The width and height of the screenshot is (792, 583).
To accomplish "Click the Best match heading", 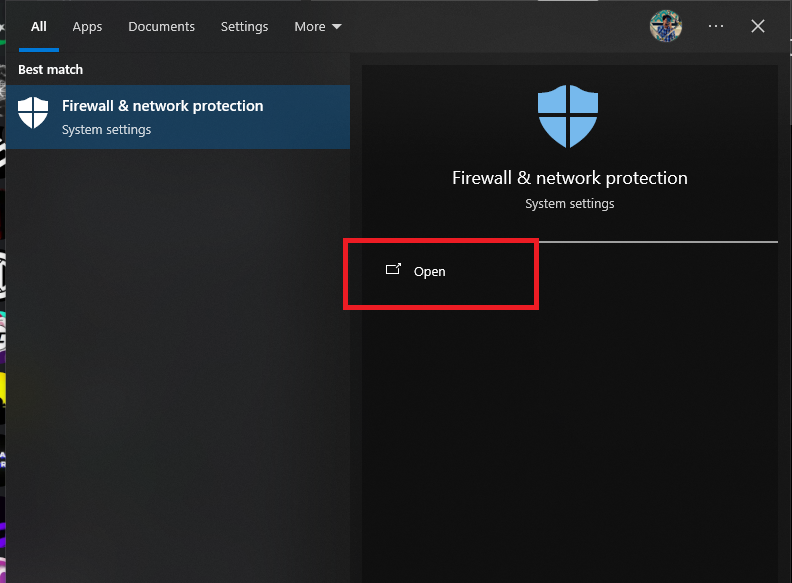I will point(50,70).
